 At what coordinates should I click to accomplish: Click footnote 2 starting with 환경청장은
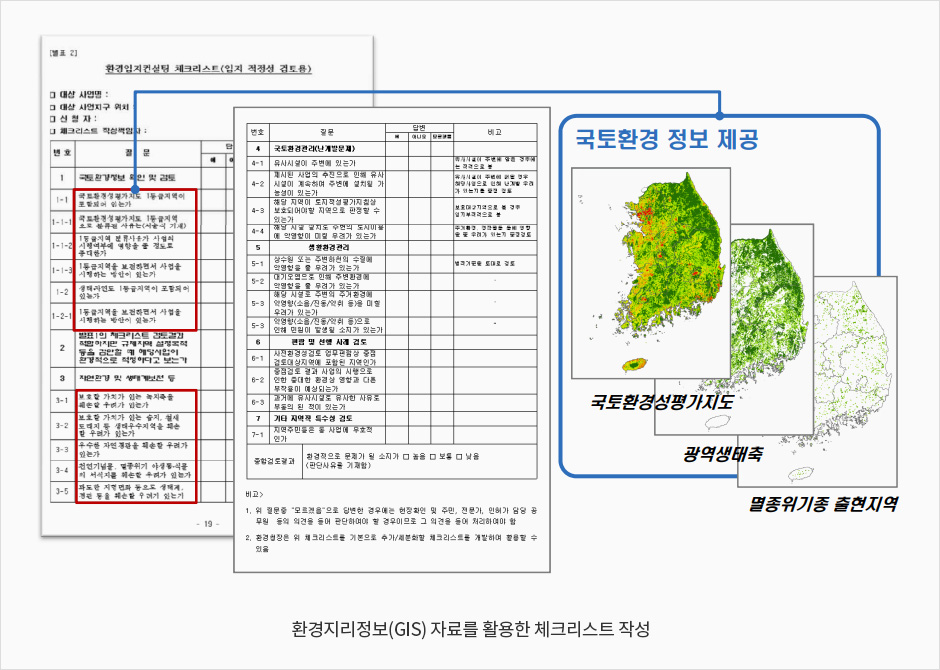pos(391,543)
